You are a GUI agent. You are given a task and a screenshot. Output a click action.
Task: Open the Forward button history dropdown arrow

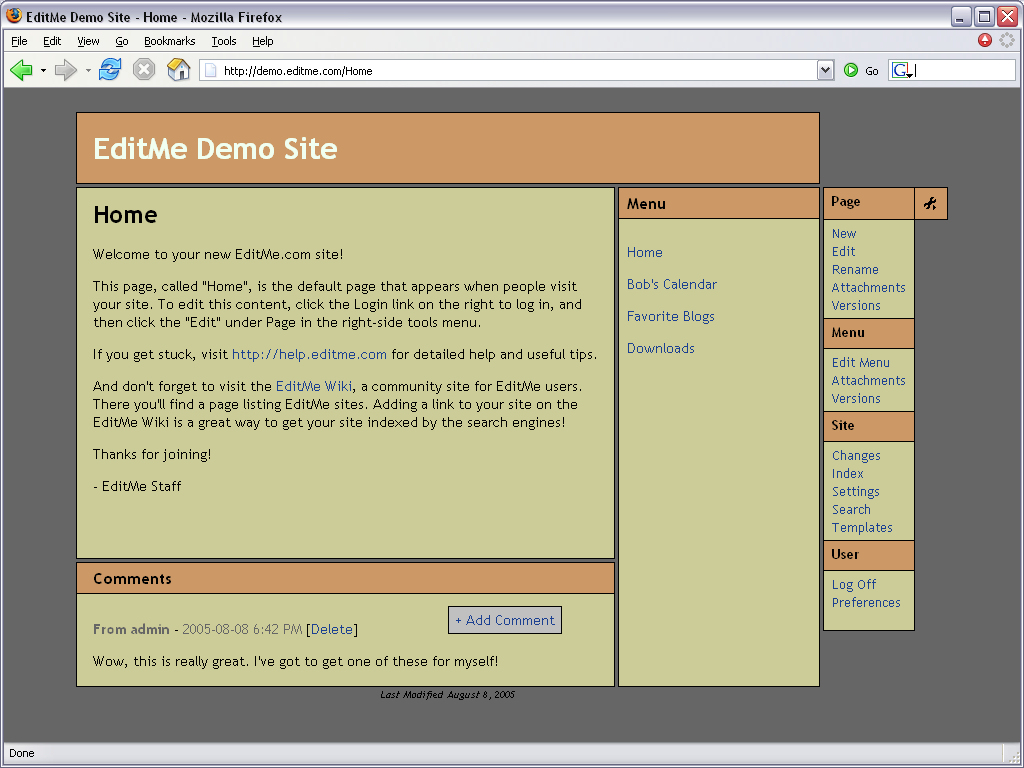coord(88,70)
